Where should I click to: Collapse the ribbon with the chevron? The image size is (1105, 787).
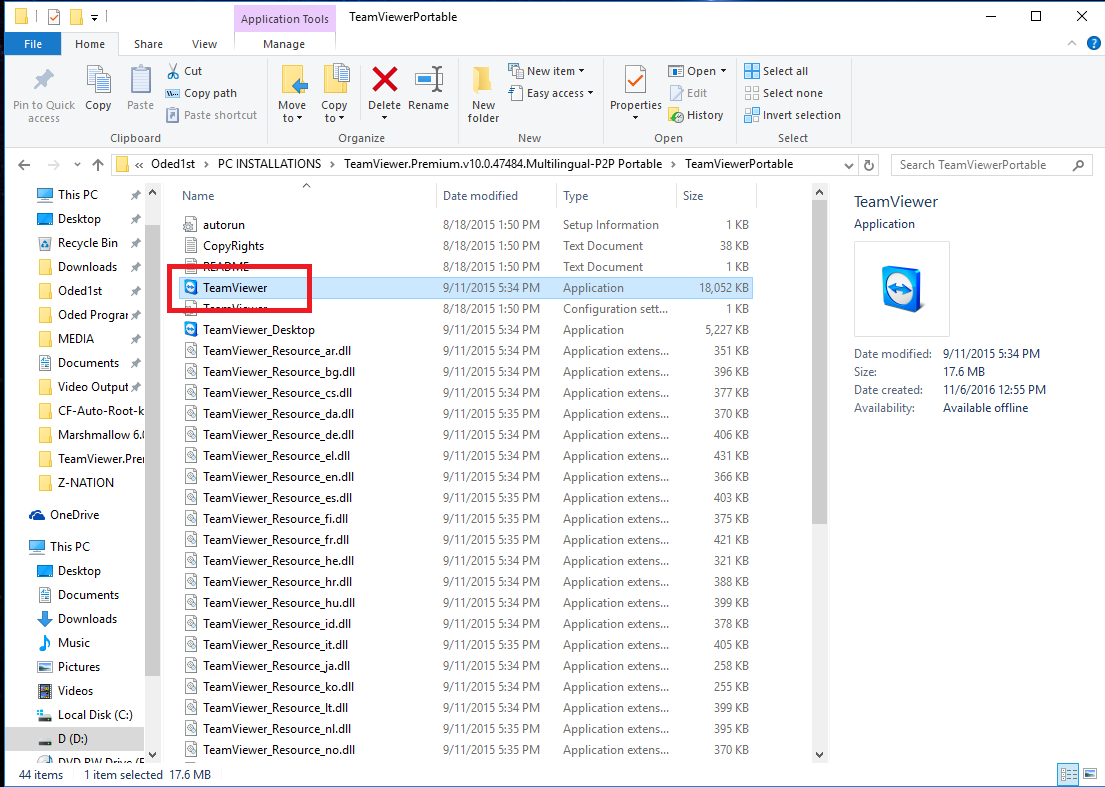(1072, 44)
